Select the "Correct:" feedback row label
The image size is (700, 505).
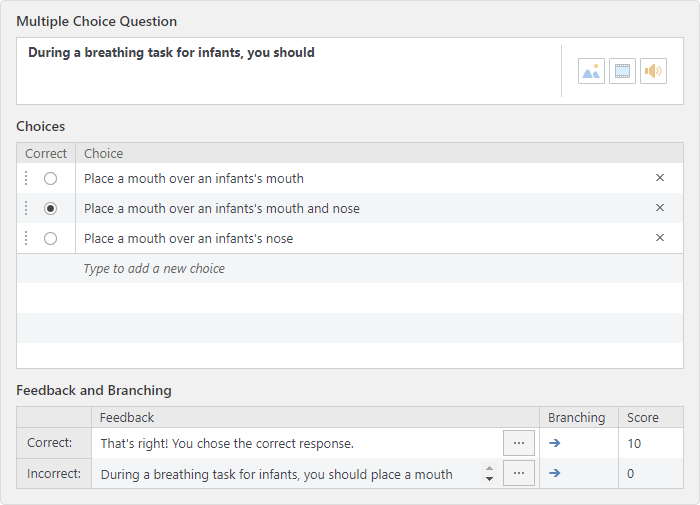(x=50, y=443)
